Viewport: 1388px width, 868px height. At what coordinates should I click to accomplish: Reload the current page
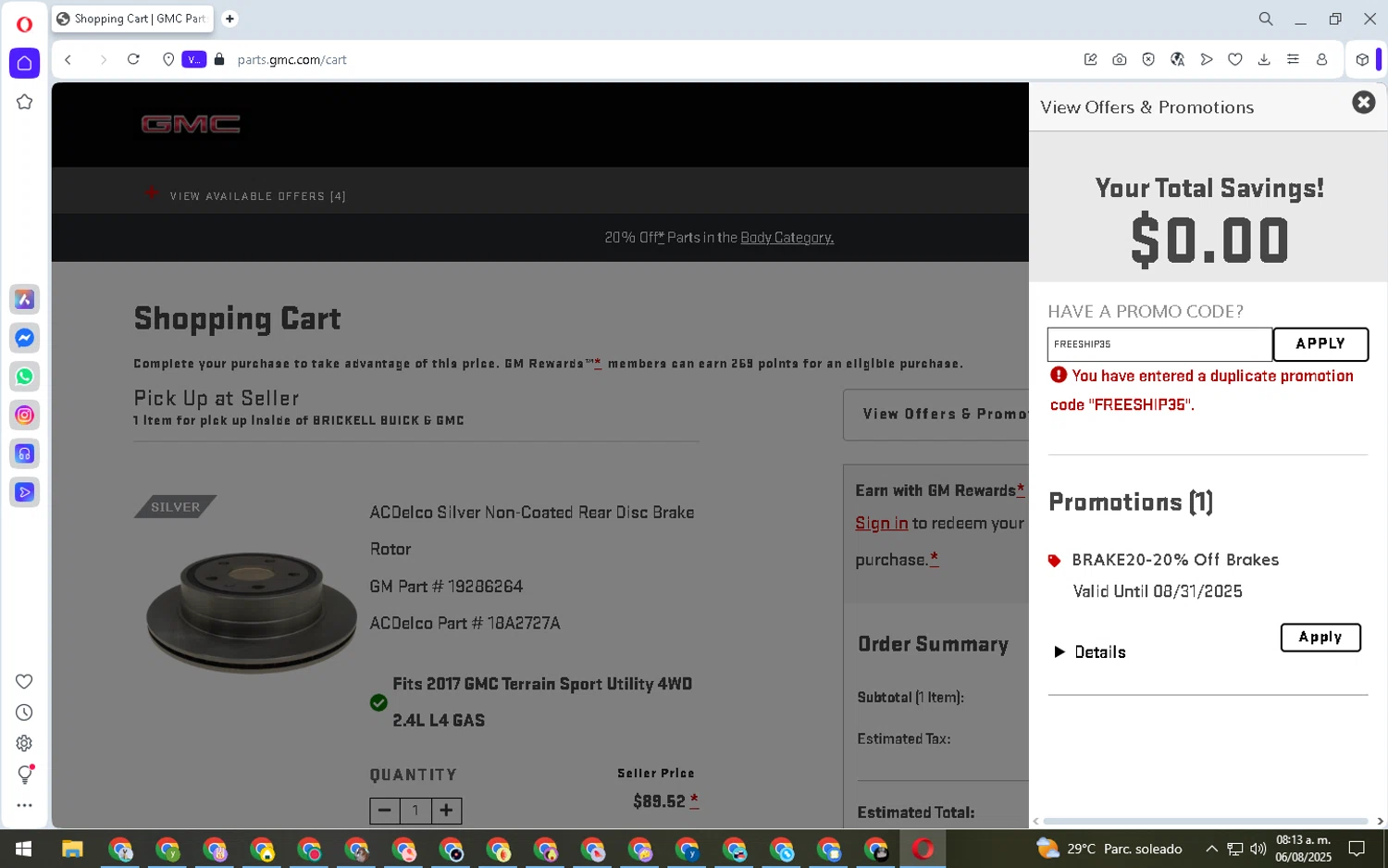coord(133,59)
